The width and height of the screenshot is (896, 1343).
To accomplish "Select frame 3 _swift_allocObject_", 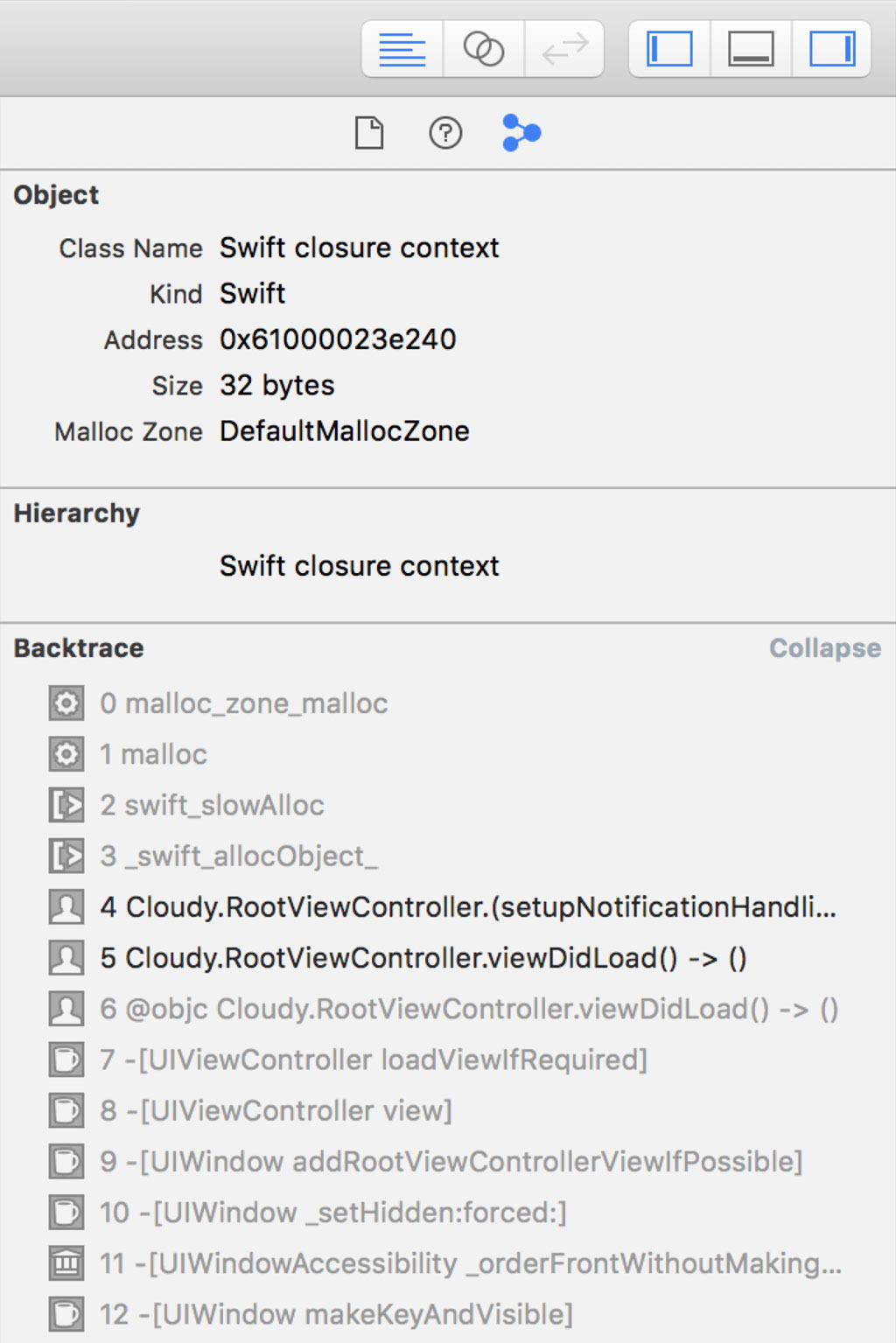I will (238, 856).
